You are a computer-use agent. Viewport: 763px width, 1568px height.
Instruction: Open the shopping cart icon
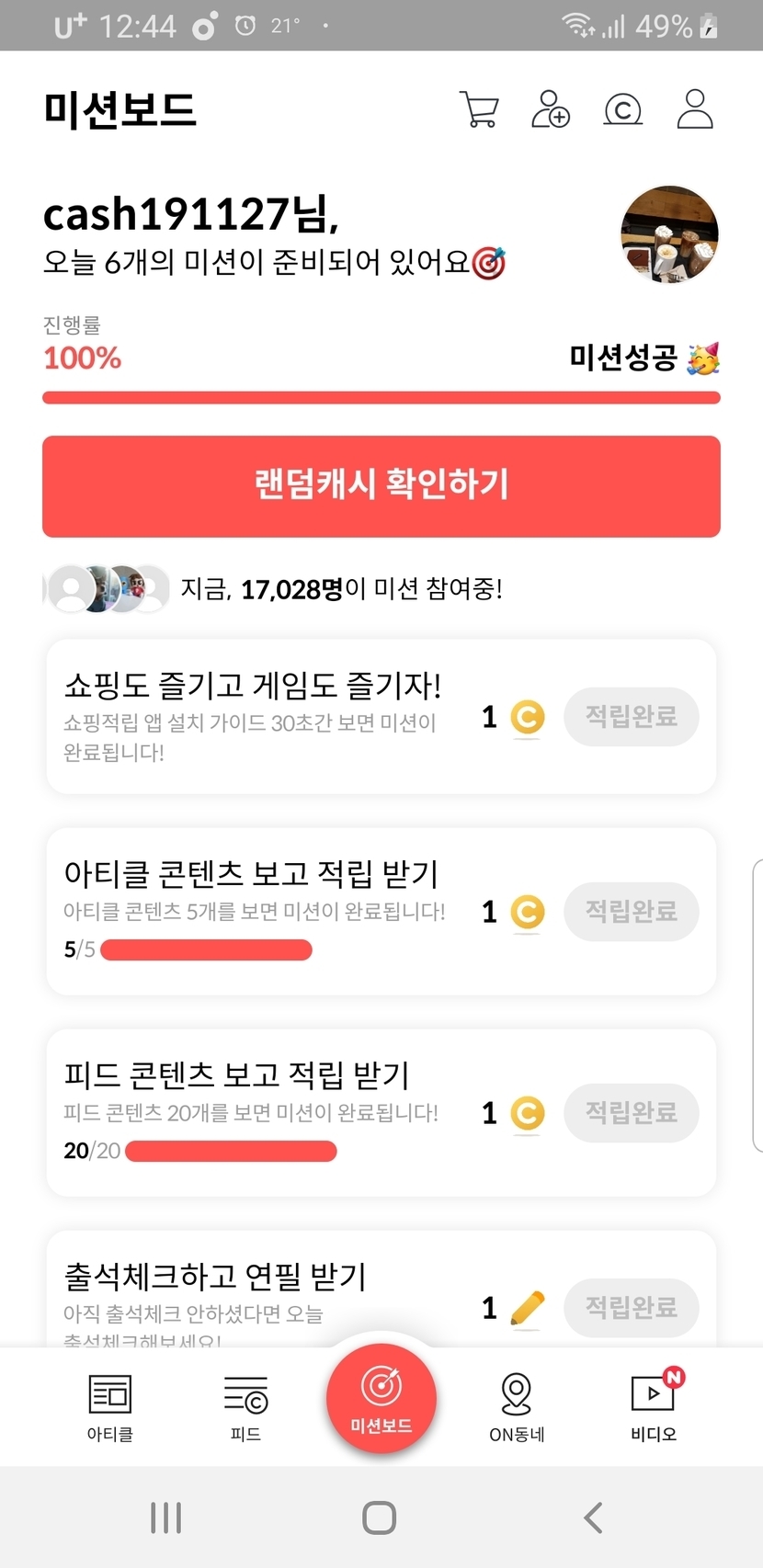click(x=479, y=109)
